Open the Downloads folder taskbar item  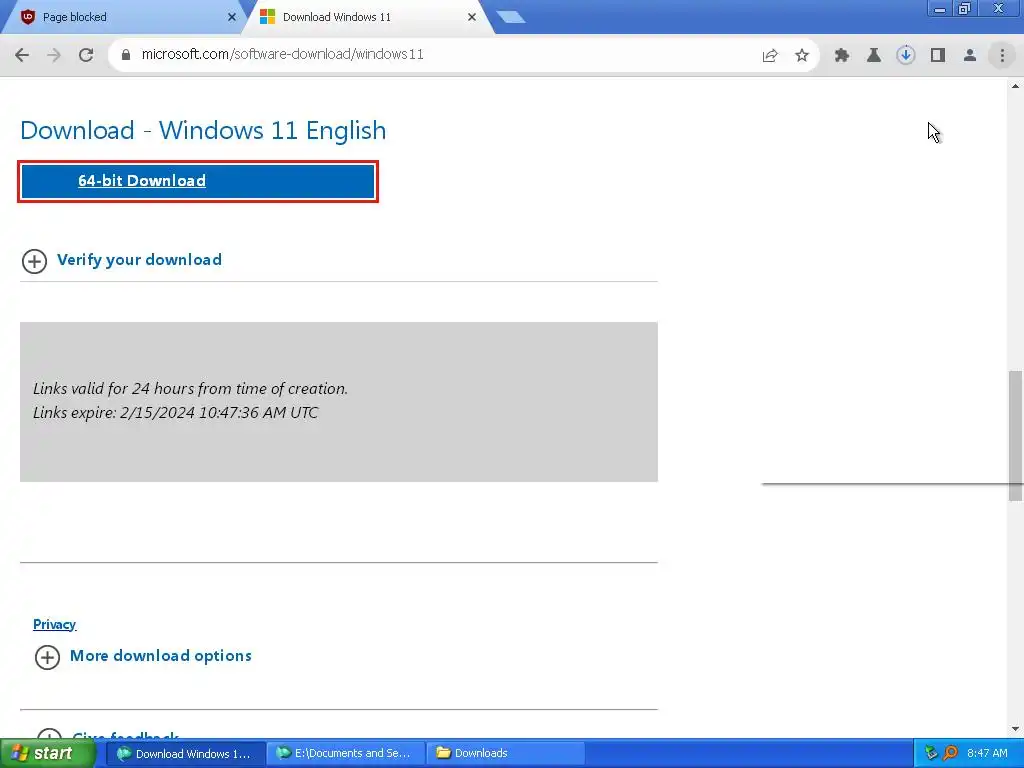505,754
